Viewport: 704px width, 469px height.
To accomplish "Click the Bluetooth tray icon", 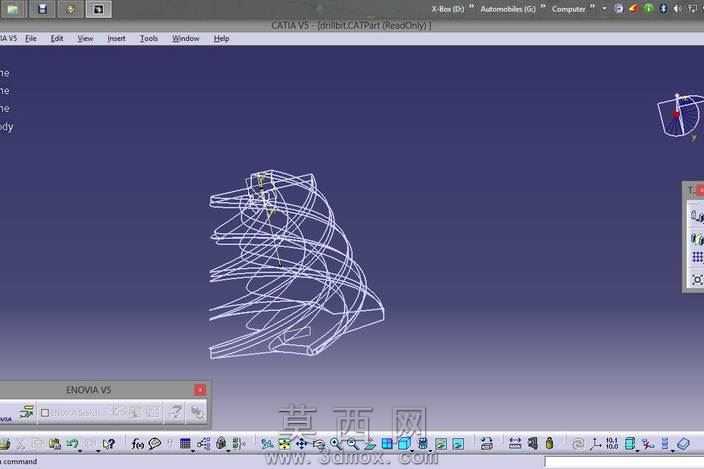I will tap(663, 9).
